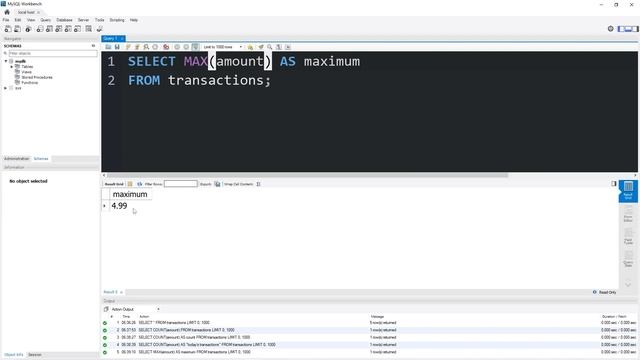
Task: Click the stop query execution icon
Action: pyautogui.click(x=155, y=47)
